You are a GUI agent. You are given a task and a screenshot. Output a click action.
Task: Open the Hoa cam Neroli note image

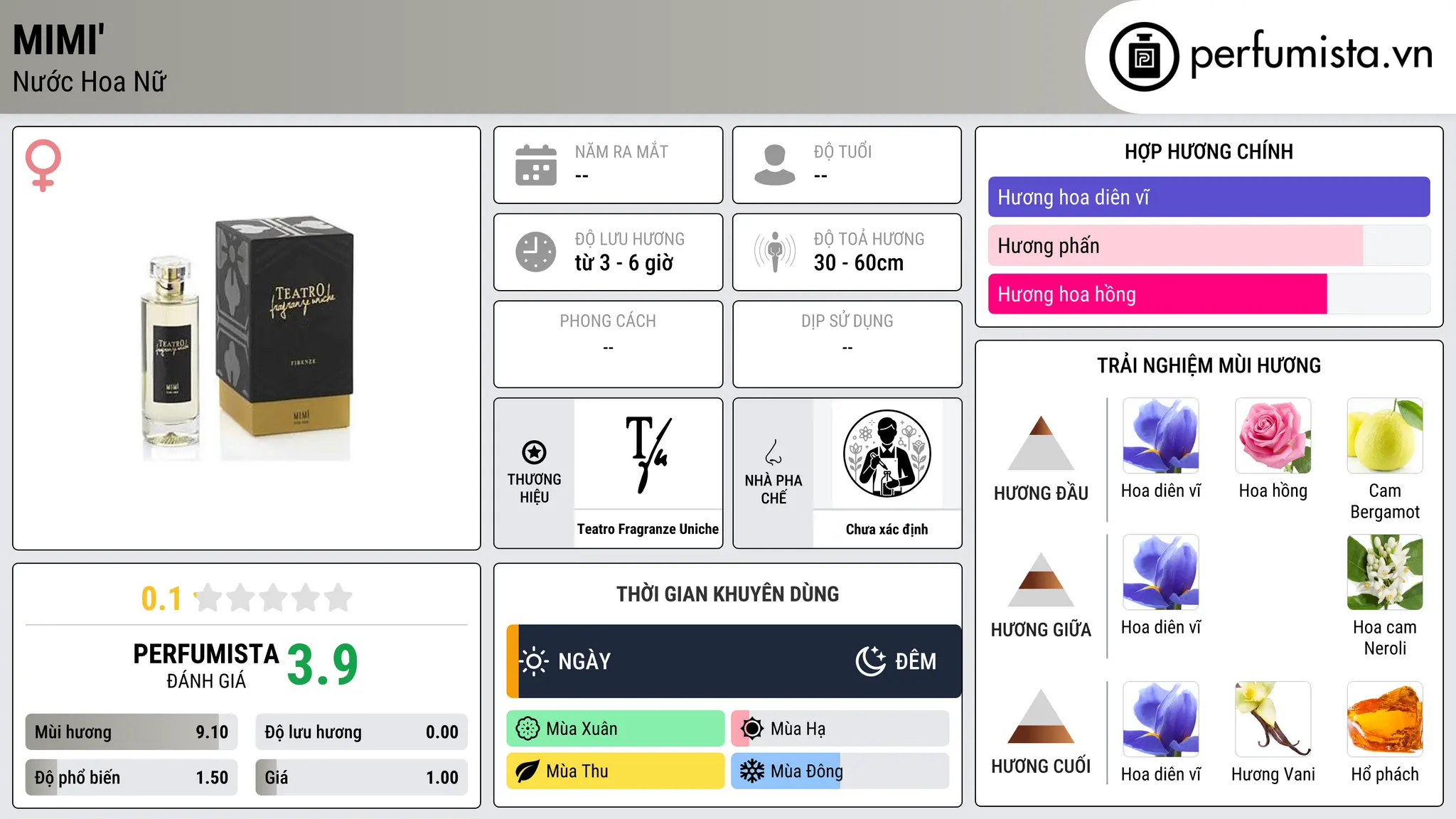[x=1385, y=572]
